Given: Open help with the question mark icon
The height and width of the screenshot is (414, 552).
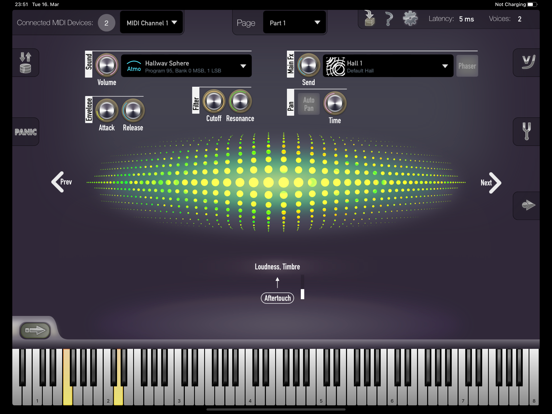Looking at the screenshot, I should (389, 19).
